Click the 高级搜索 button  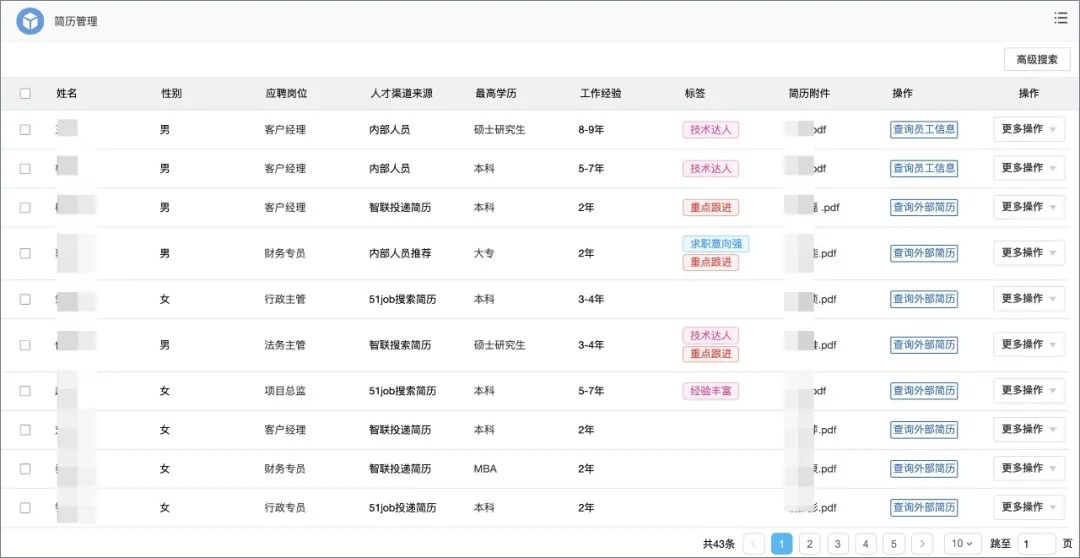pos(1037,60)
